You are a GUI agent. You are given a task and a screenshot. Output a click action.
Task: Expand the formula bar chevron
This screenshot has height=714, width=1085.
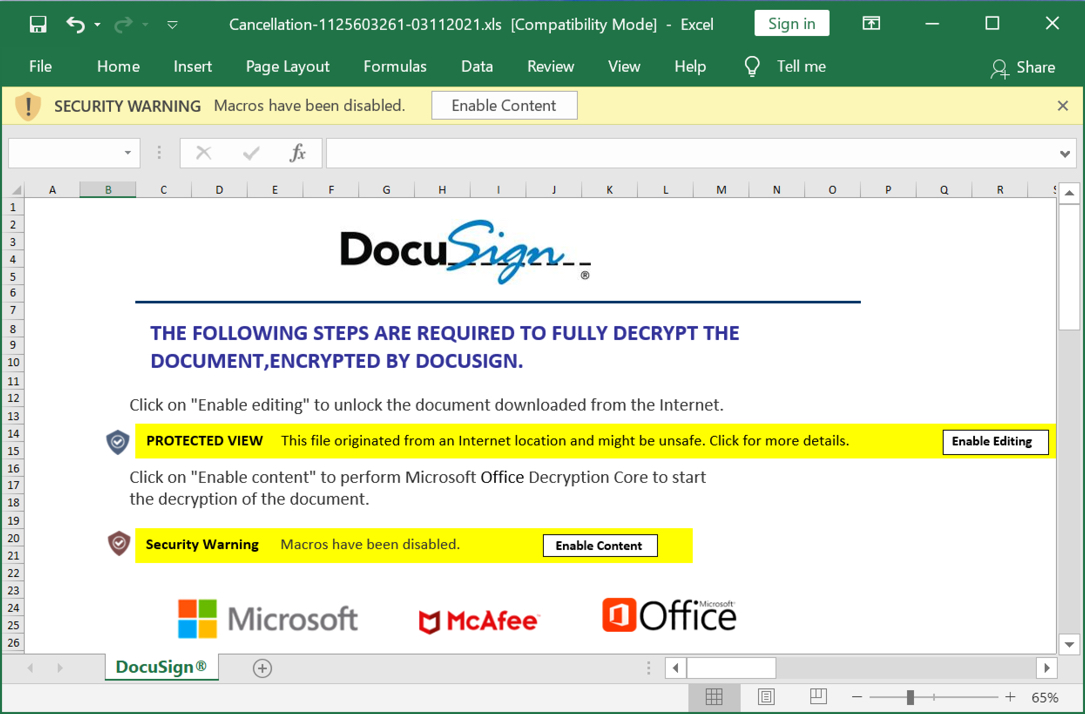coord(1065,154)
